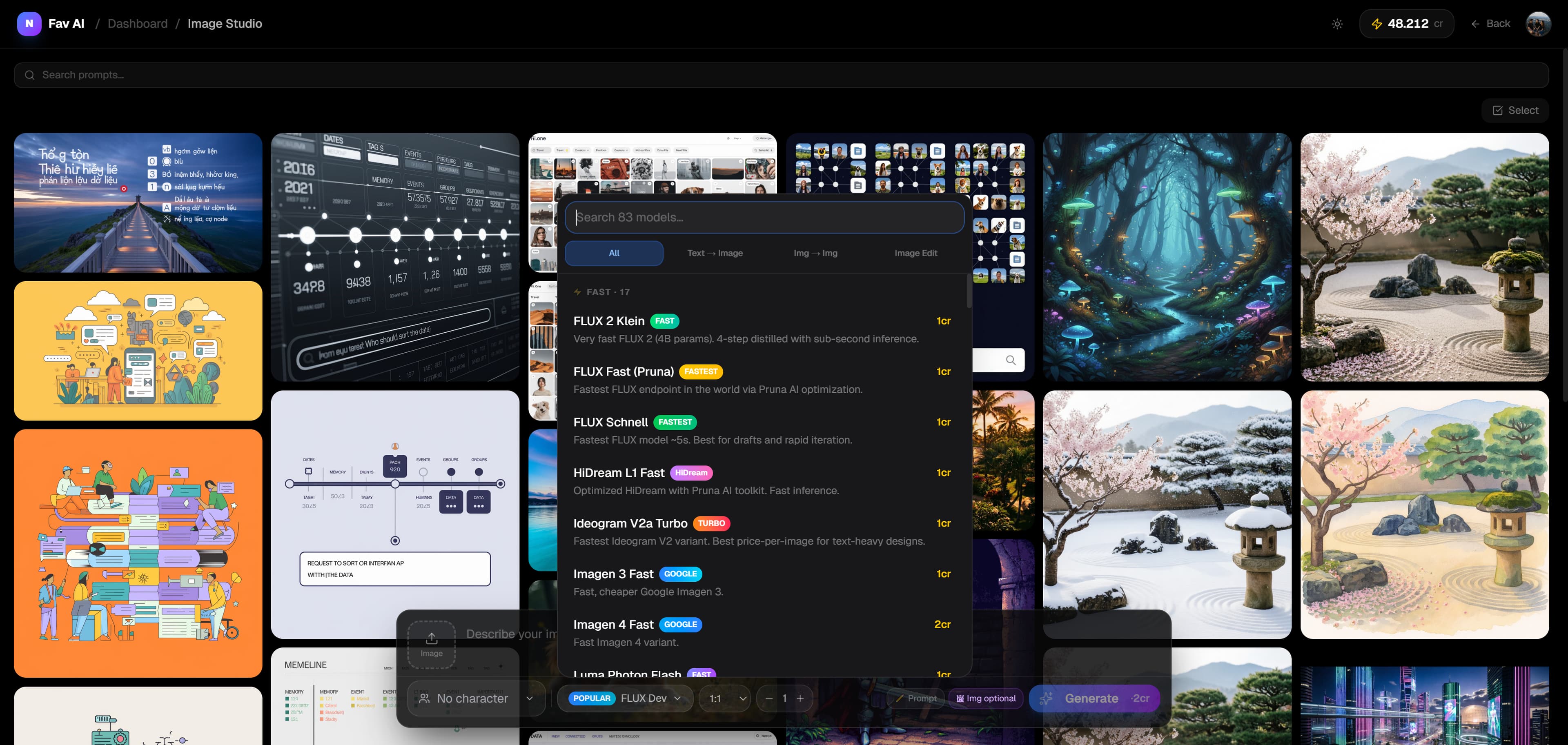
Task: Open the user profile avatar
Action: pyautogui.click(x=1537, y=24)
